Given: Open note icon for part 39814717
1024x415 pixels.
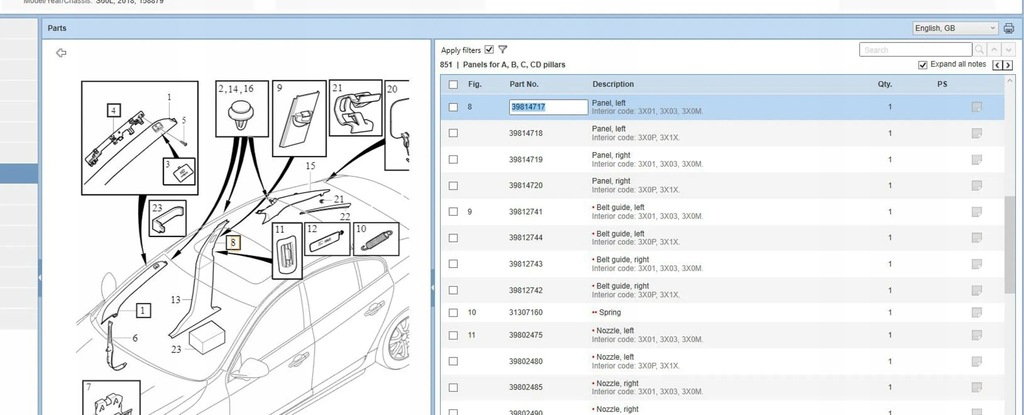Looking at the screenshot, I should [x=976, y=107].
